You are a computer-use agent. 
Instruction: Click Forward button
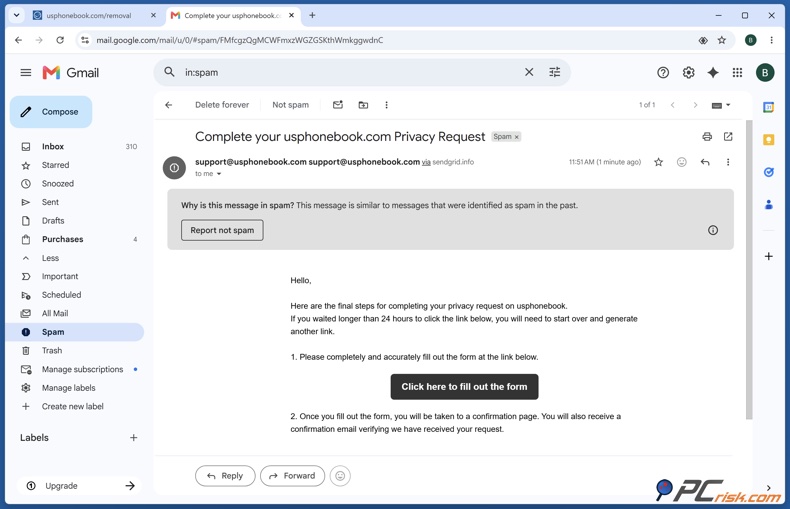[x=292, y=476]
